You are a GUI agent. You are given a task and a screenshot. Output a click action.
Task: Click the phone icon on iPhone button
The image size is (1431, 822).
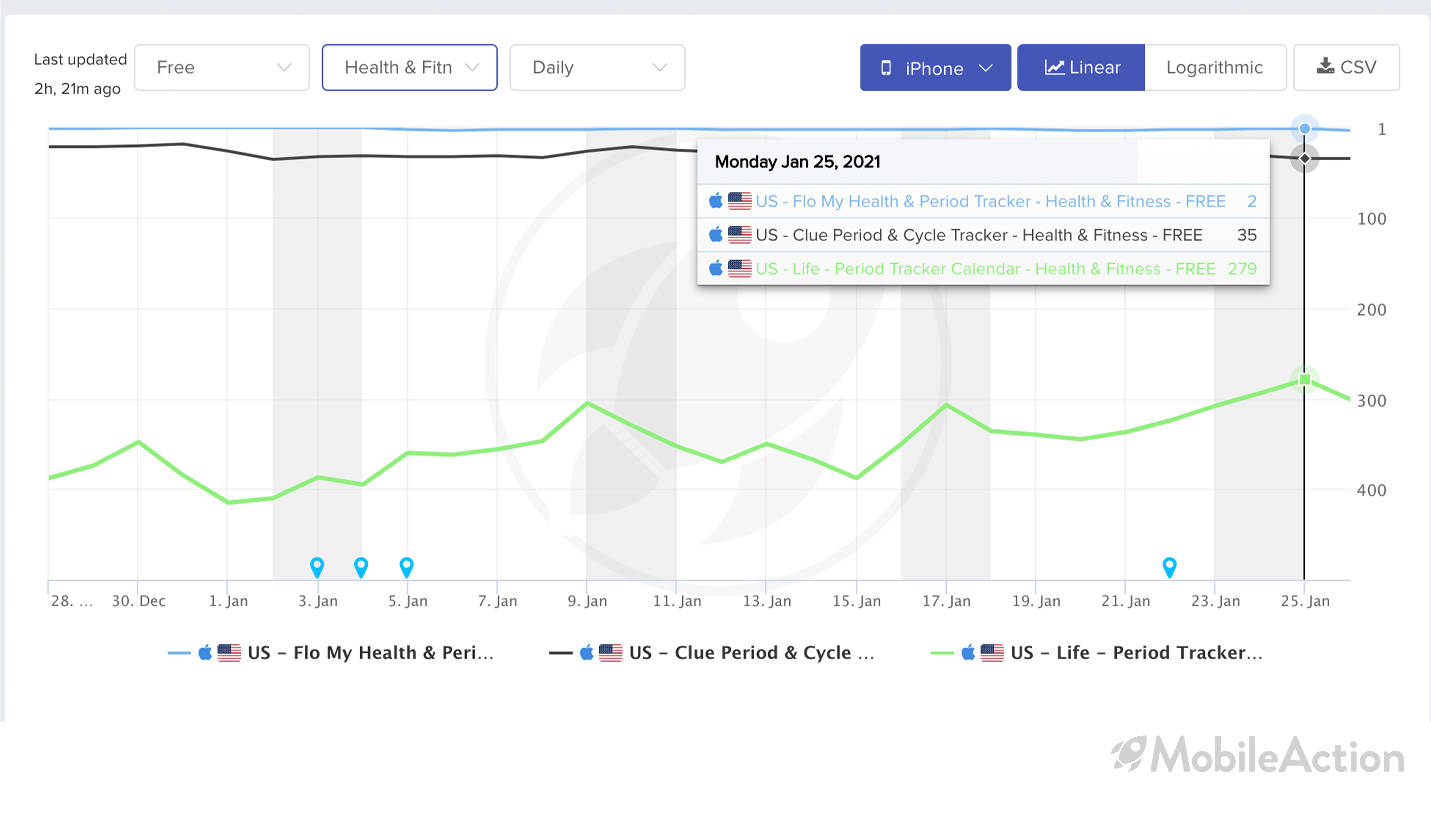(x=885, y=68)
